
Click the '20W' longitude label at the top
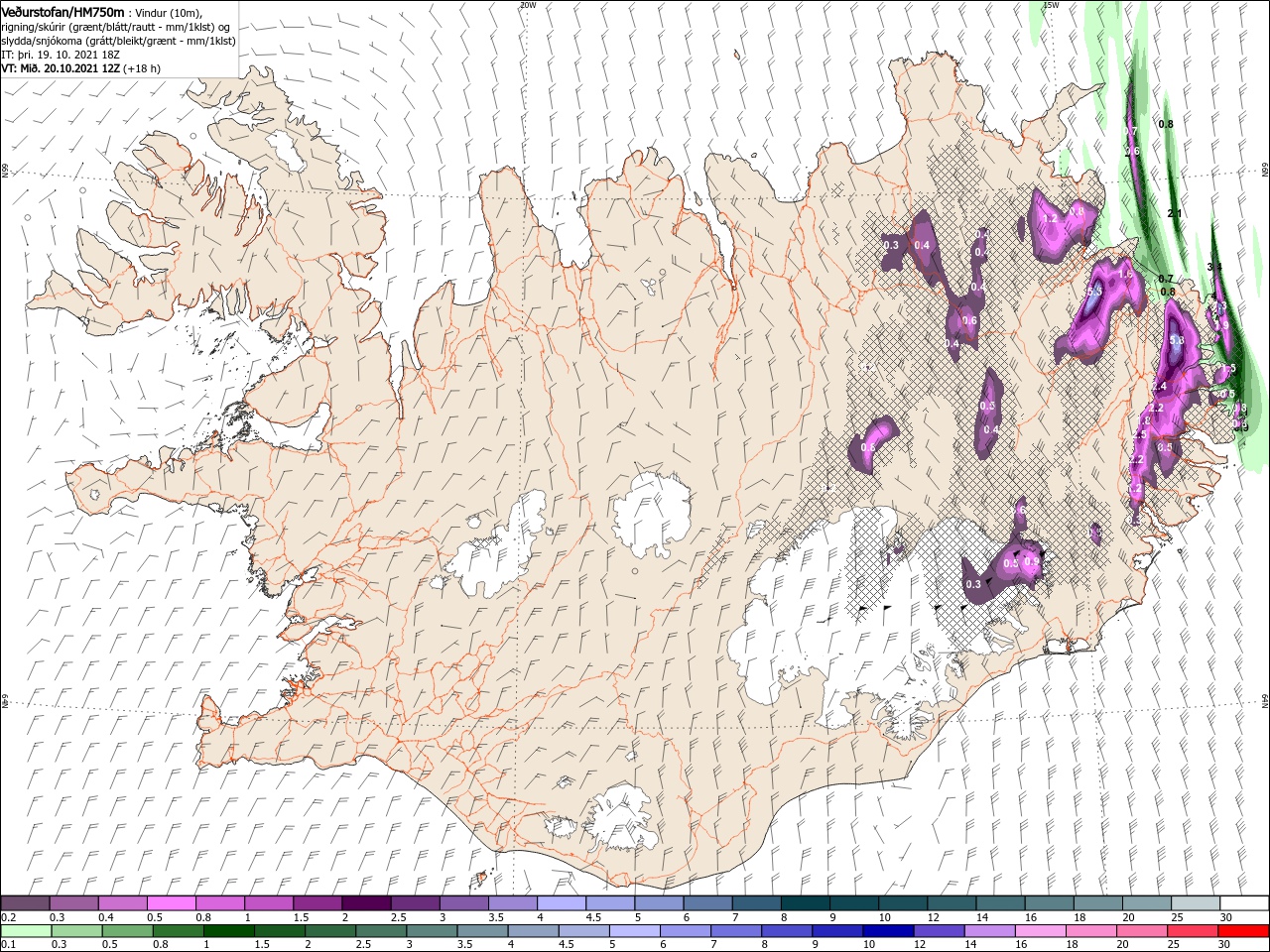pos(528,5)
